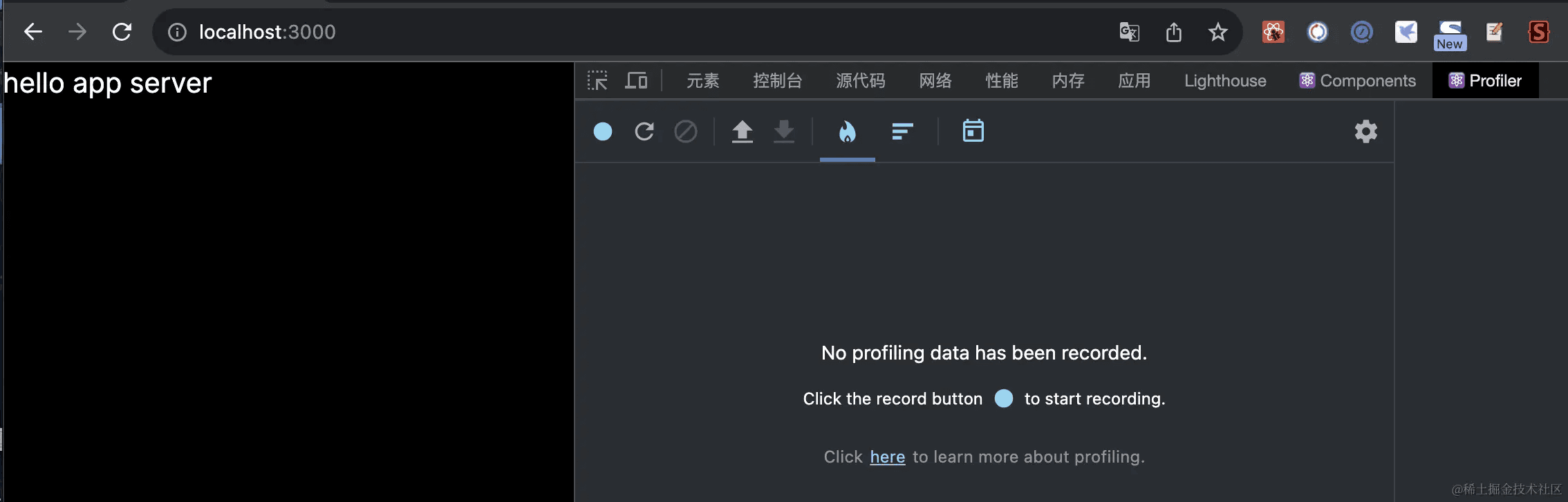1568x502 pixels.
Task: Load a profile with the upload arrow
Action: coord(743,131)
